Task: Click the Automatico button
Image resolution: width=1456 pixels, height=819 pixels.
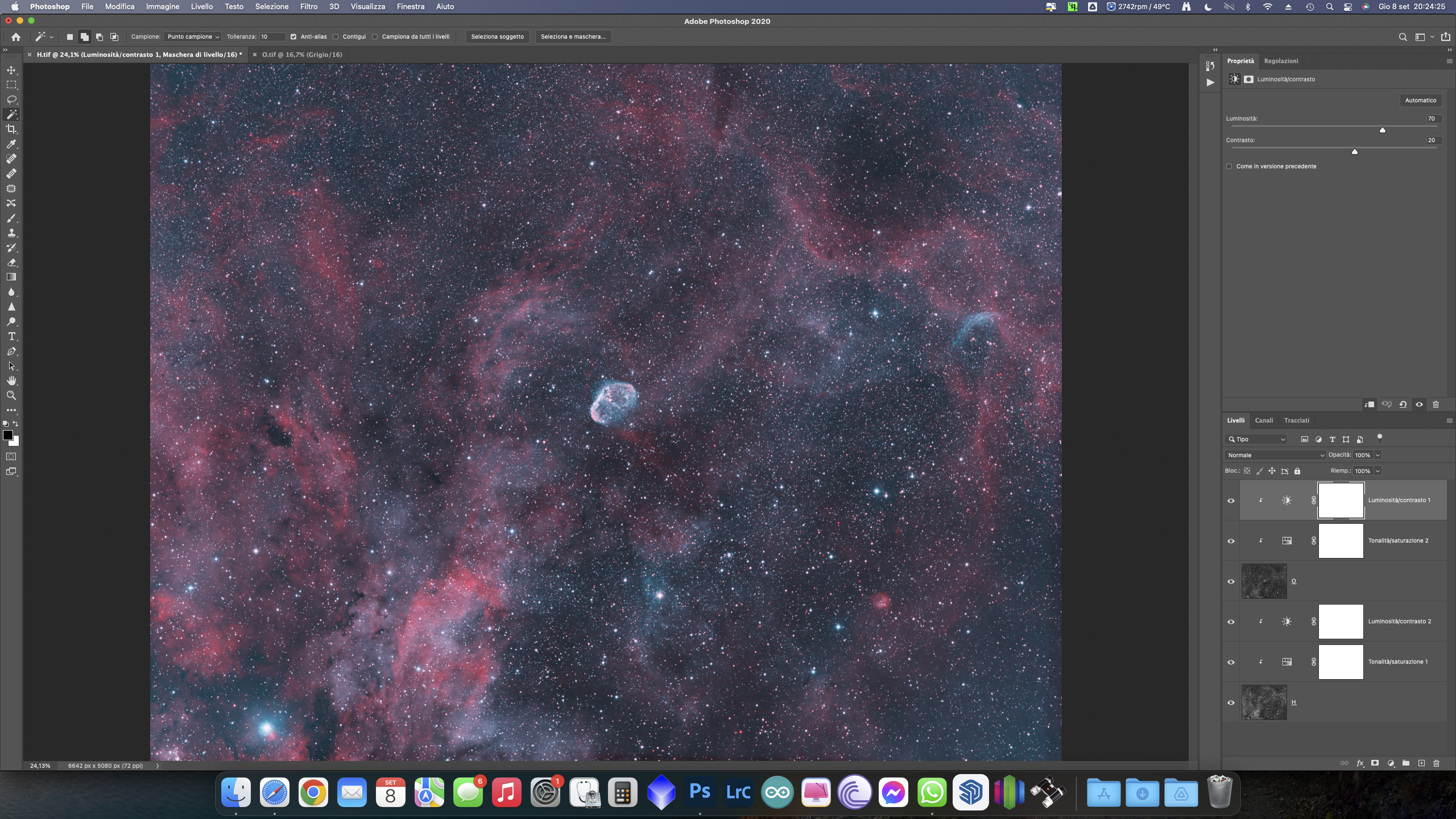Action: pos(1420,100)
